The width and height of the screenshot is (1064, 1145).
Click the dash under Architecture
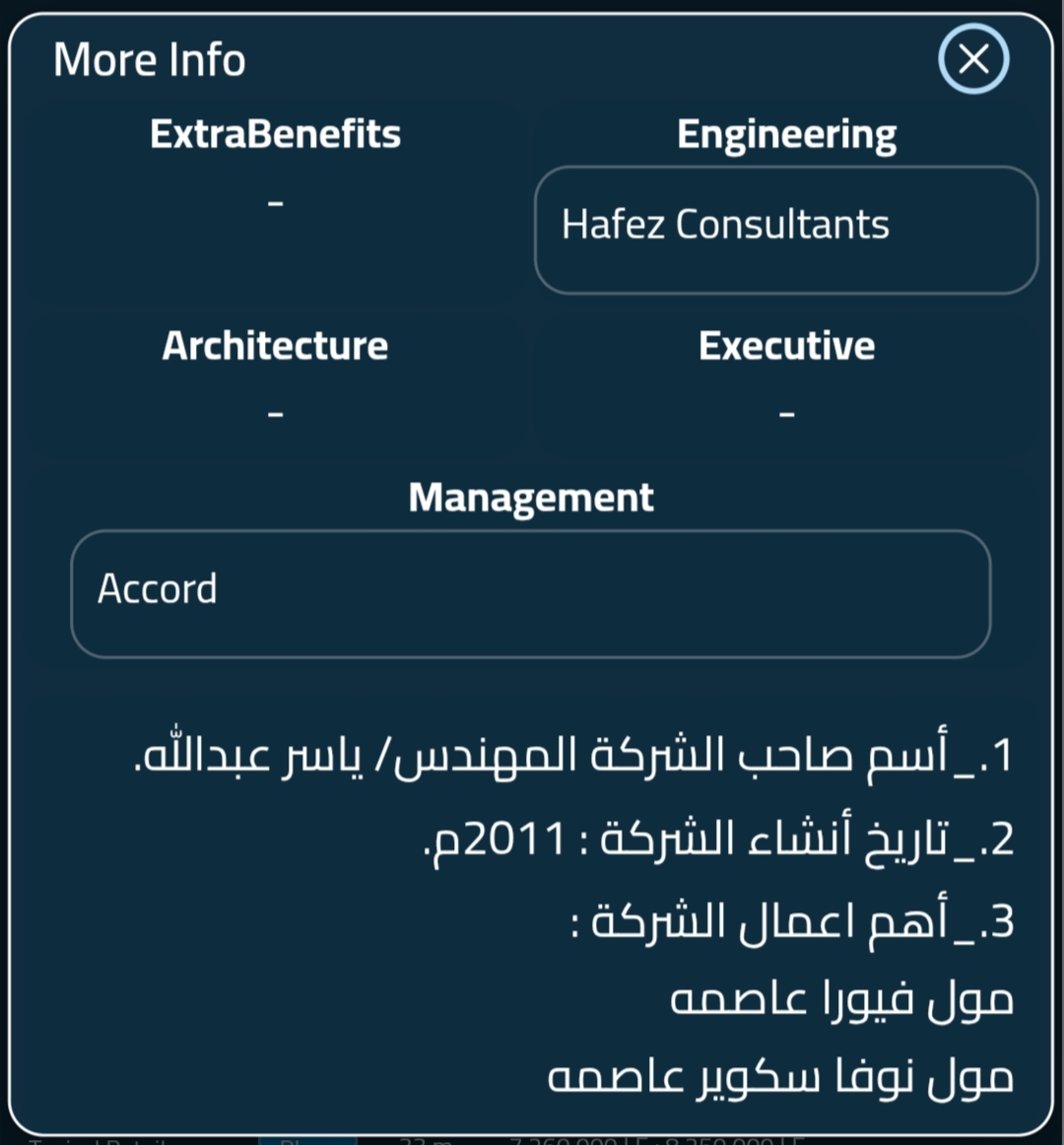pyautogui.click(x=276, y=414)
